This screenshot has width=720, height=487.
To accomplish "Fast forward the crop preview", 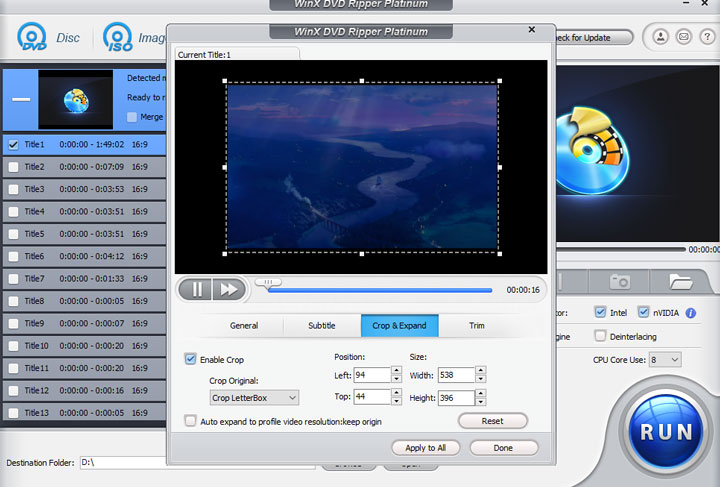I will [229, 290].
